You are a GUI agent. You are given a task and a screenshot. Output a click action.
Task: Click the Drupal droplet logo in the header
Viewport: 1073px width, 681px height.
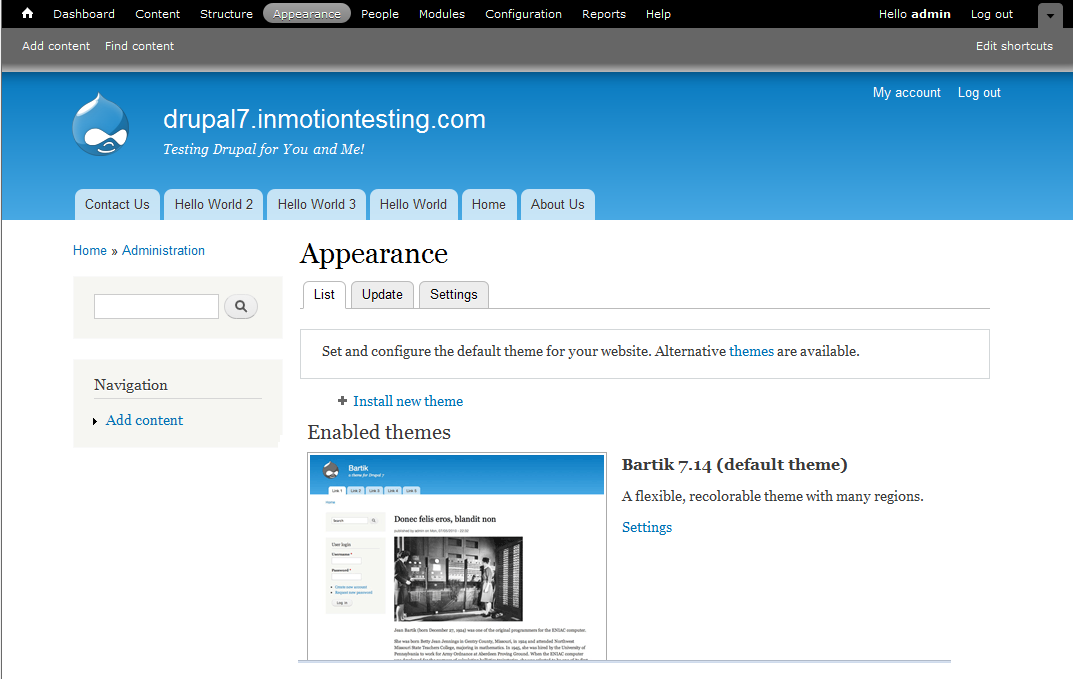[x=100, y=124]
